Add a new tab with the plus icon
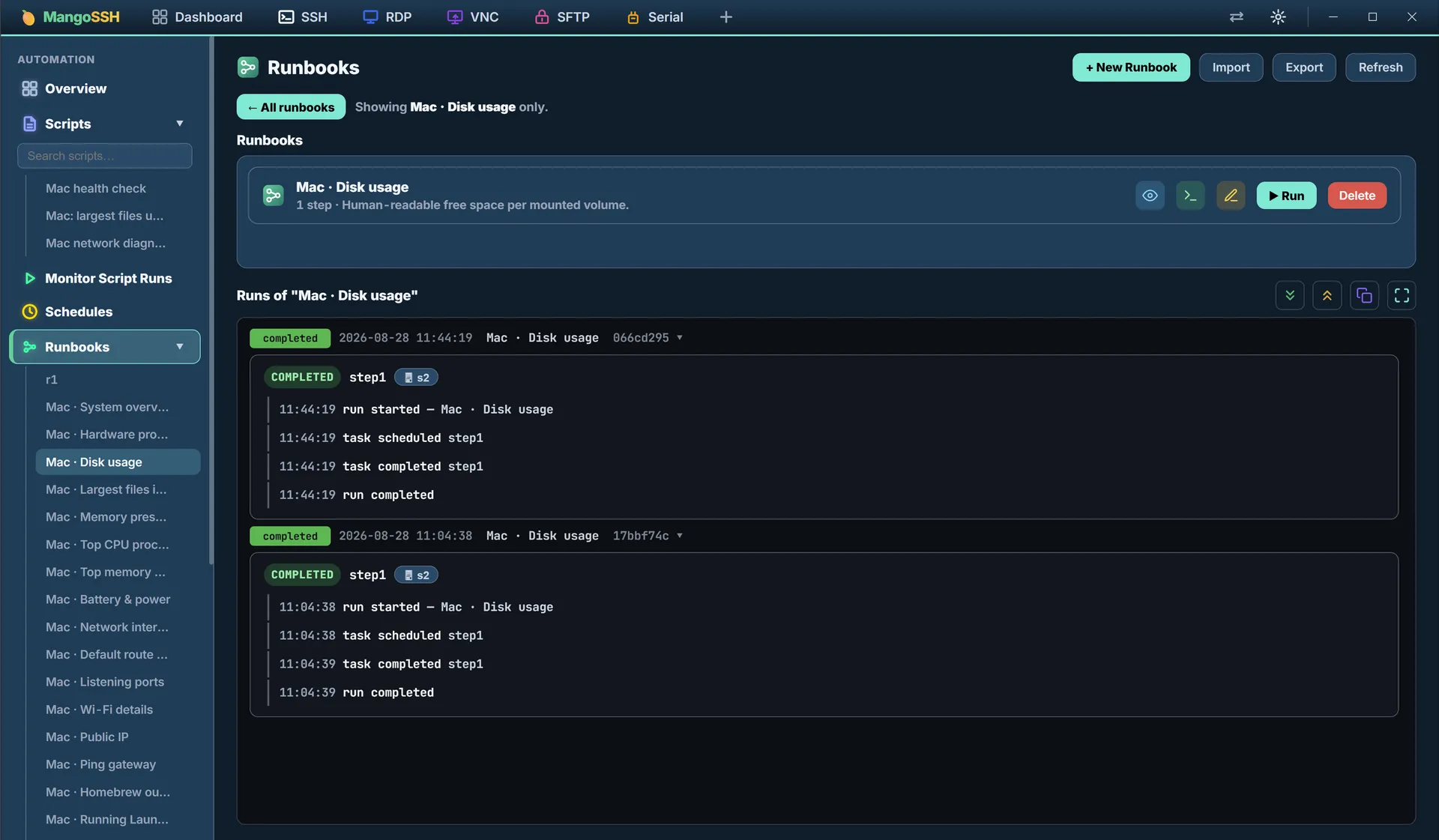The width and height of the screenshot is (1439, 840). pyautogui.click(x=725, y=16)
